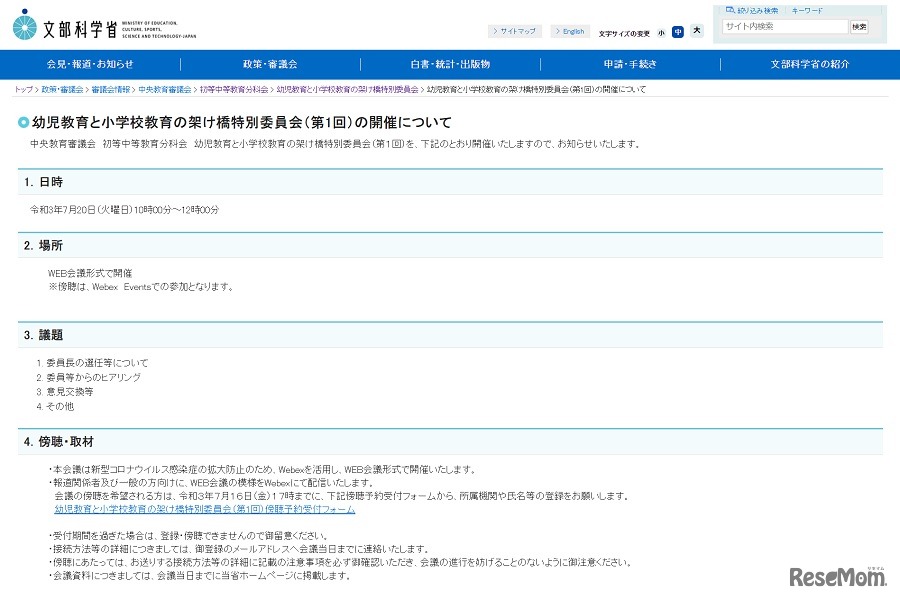Switch to the 絞り込み検索 tab

(x=757, y=10)
